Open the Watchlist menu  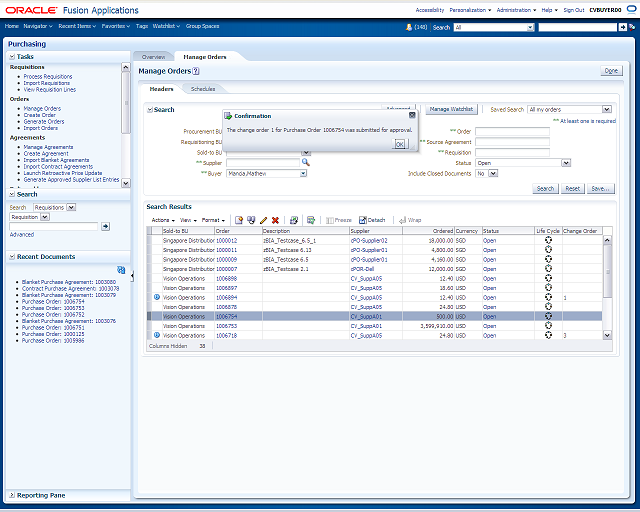[x=166, y=26]
